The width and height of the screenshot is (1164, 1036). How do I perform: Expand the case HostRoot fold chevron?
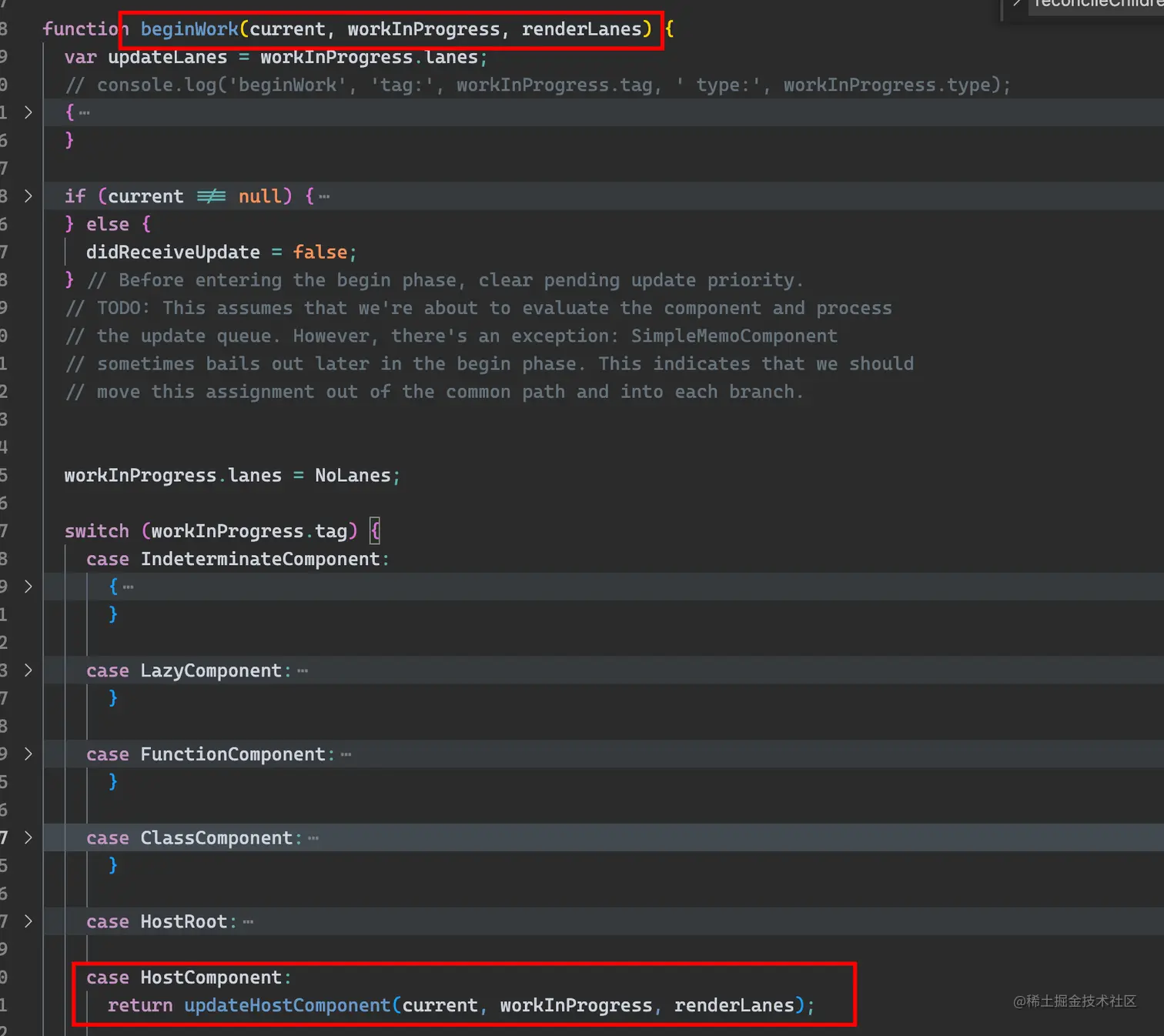[x=28, y=921]
